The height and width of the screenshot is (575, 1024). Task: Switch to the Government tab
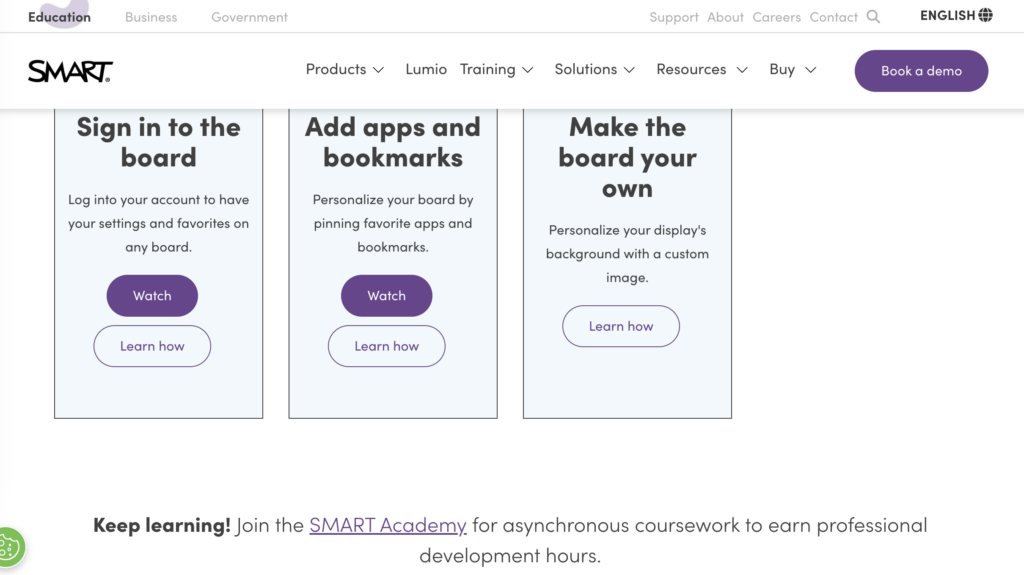pyautogui.click(x=249, y=17)
